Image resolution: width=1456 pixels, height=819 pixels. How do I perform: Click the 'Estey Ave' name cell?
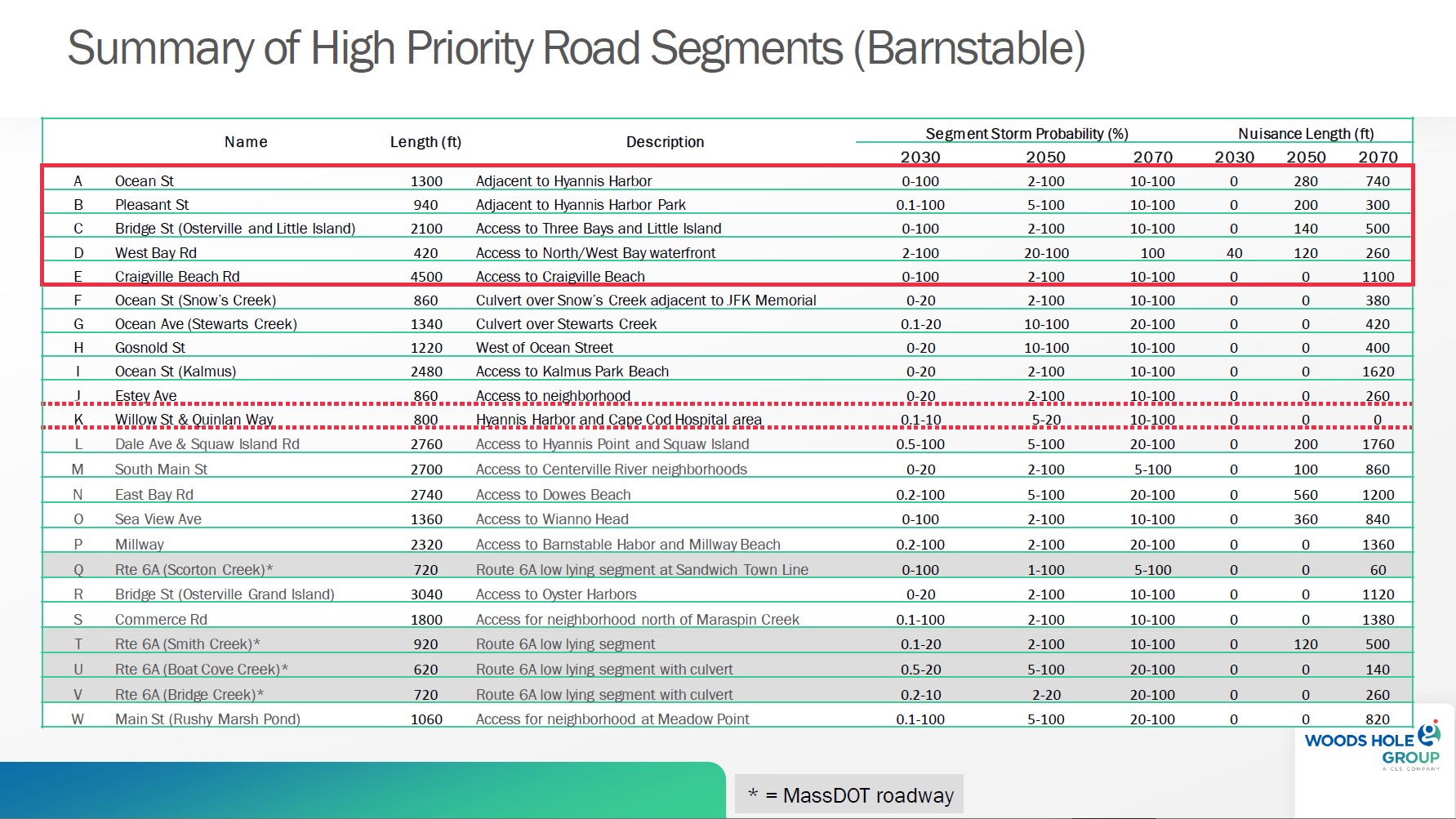coord(145,396)
